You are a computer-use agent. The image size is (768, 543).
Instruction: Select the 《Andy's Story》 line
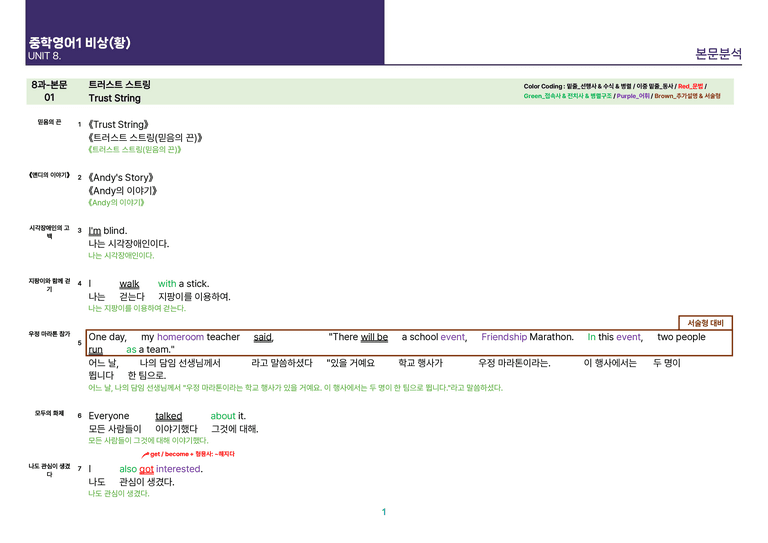pos(120,177)
